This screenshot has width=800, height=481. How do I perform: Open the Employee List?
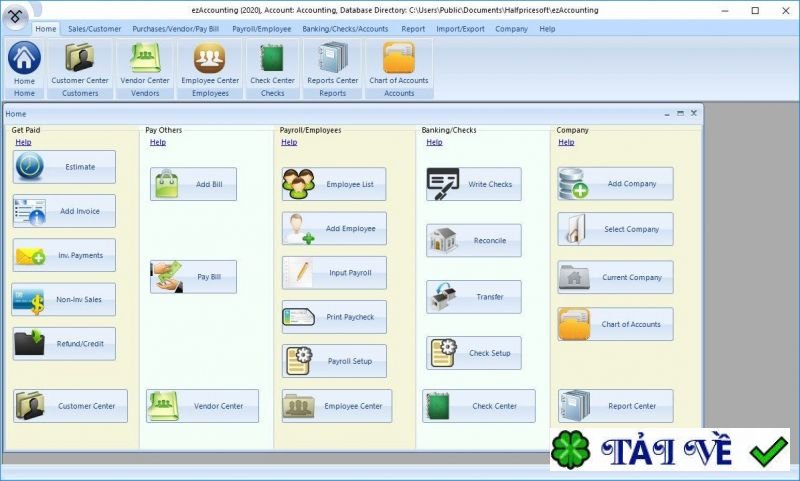(x=334, y=184)
